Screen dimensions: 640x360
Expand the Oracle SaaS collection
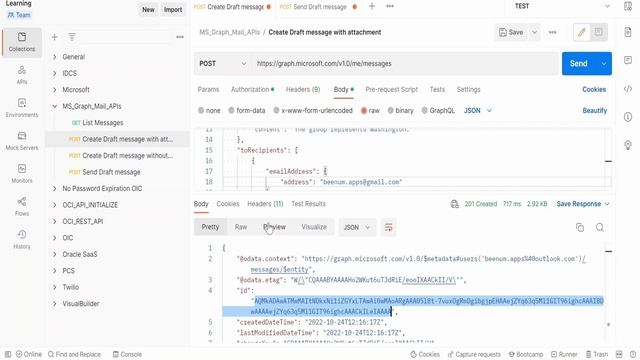click(x=54, y=254)
